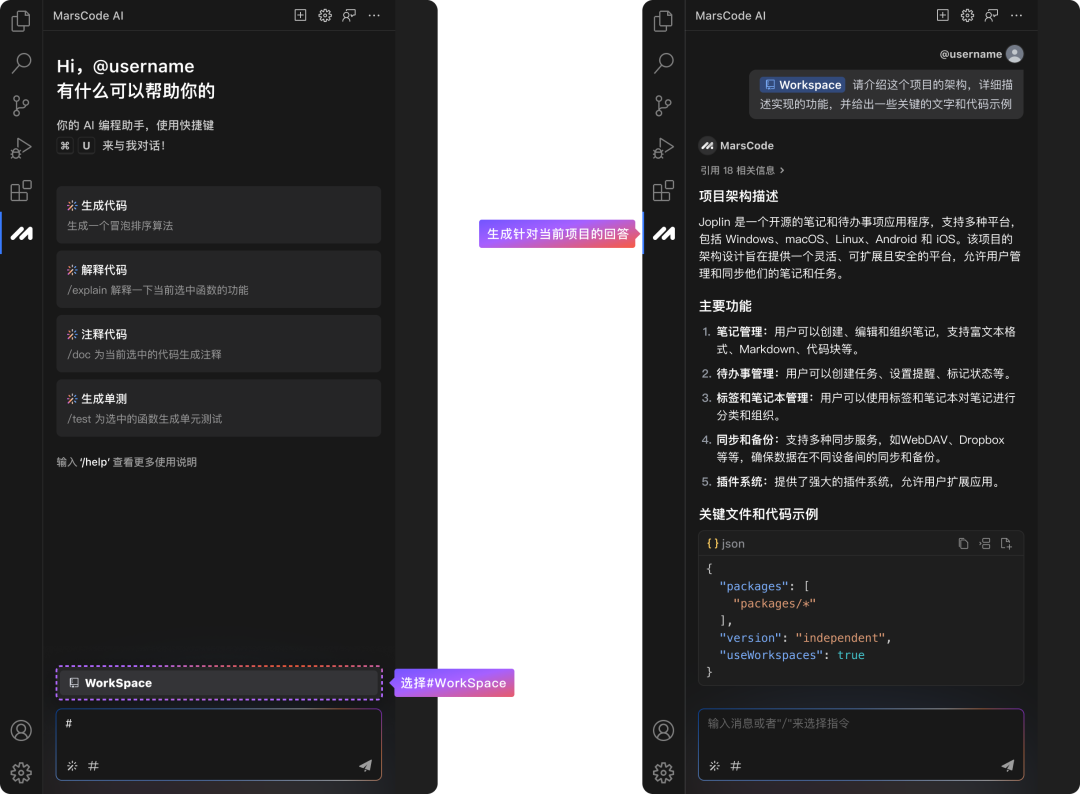
Task: Click MarsCode responder name label
Action: tap(747, 145)
